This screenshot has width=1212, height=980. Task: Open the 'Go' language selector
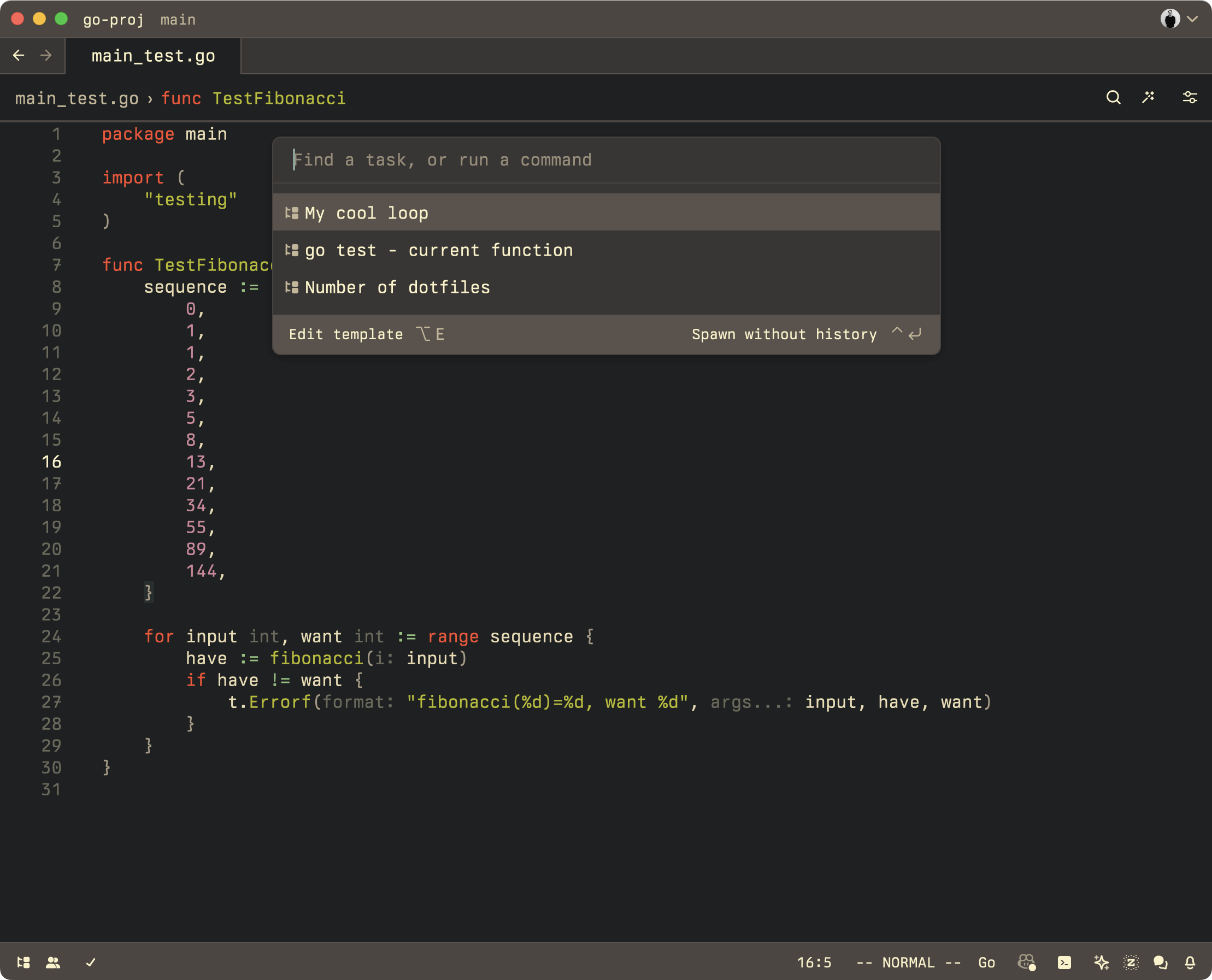click(987, 963)
